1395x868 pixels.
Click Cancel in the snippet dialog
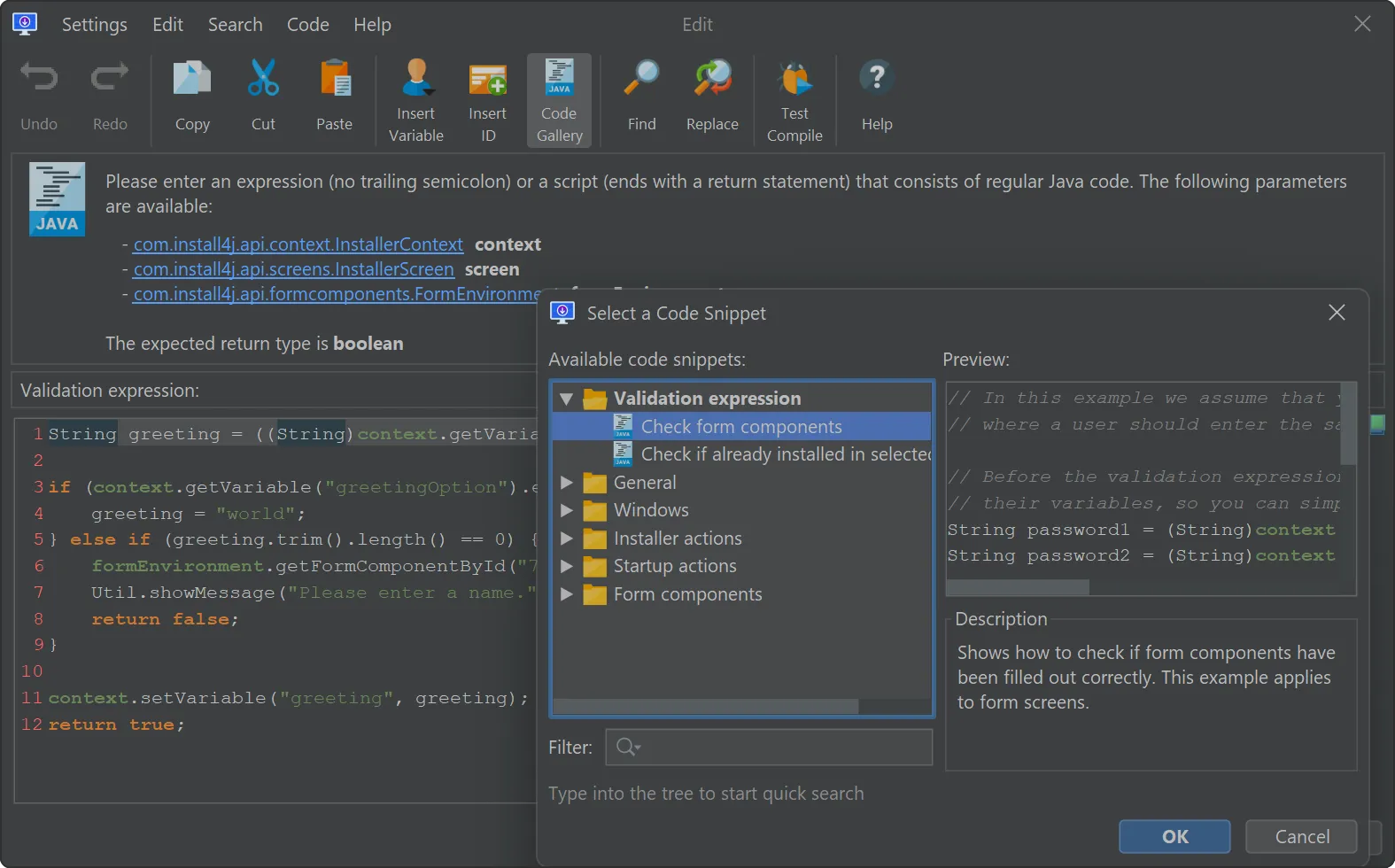1301,836
